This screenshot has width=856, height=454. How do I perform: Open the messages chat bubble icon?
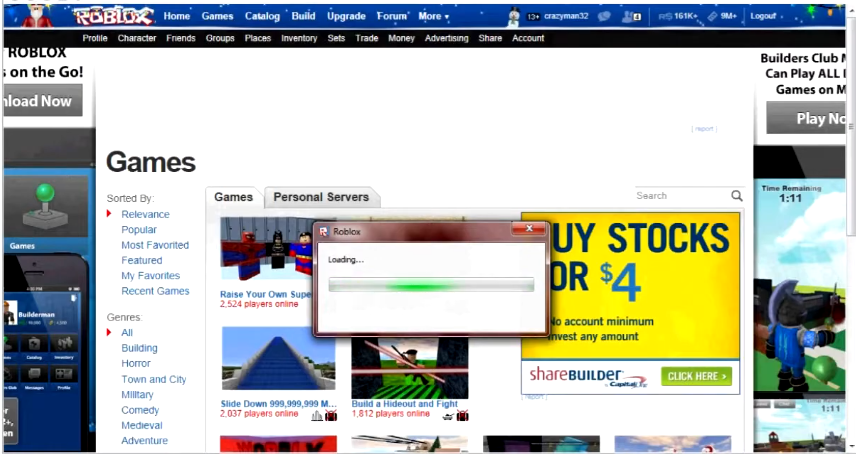point(604,17)
